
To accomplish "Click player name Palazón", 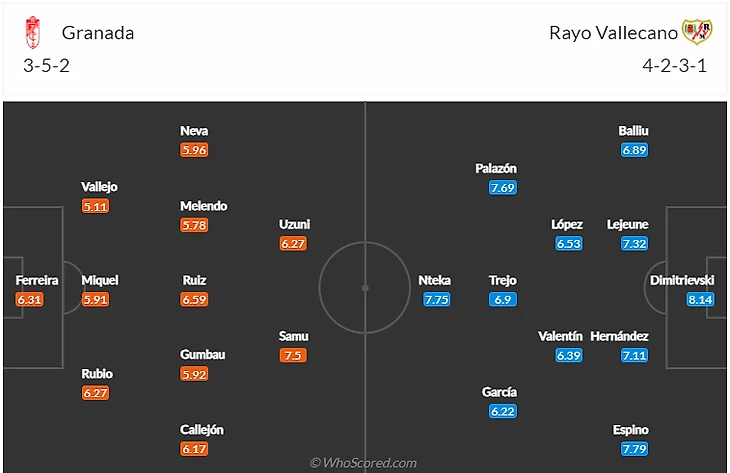I will (496, 168).
